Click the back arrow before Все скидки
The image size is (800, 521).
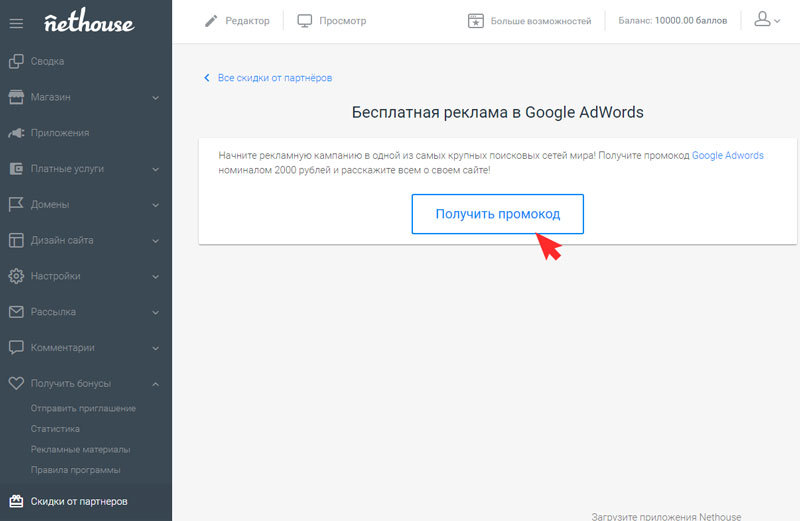tap(207, 78)
